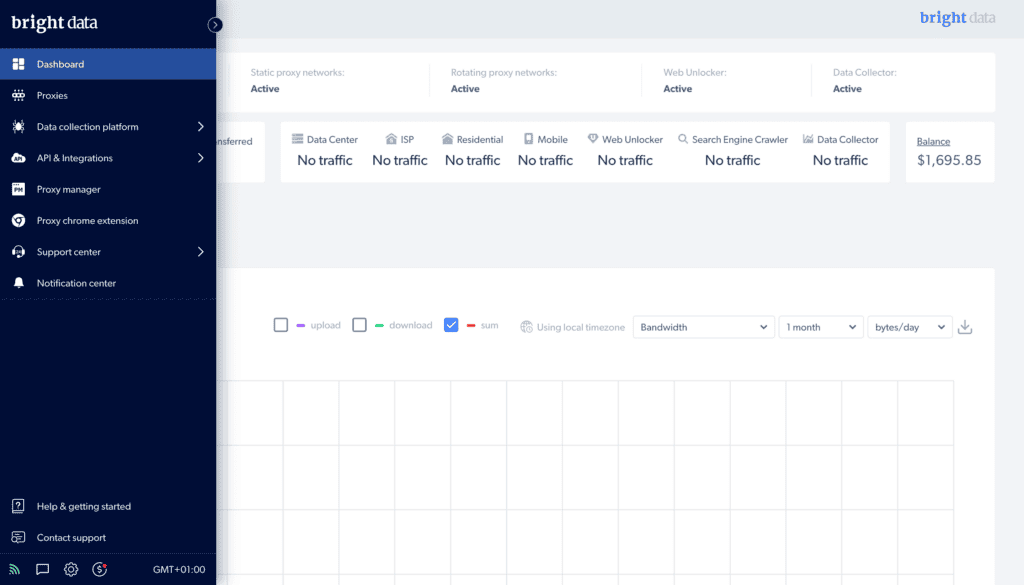
Task: Enable the upload checkbox
Action: [280, 325]
